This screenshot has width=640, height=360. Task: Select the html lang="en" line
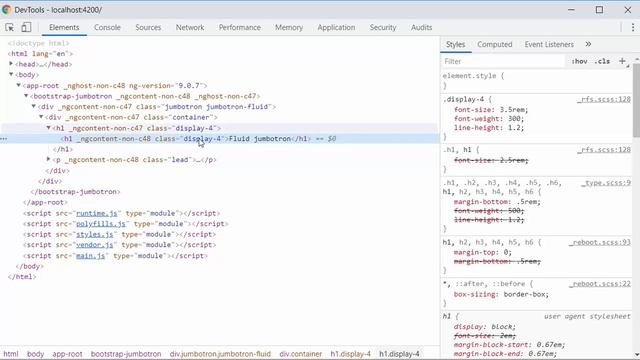click(40, 53)
